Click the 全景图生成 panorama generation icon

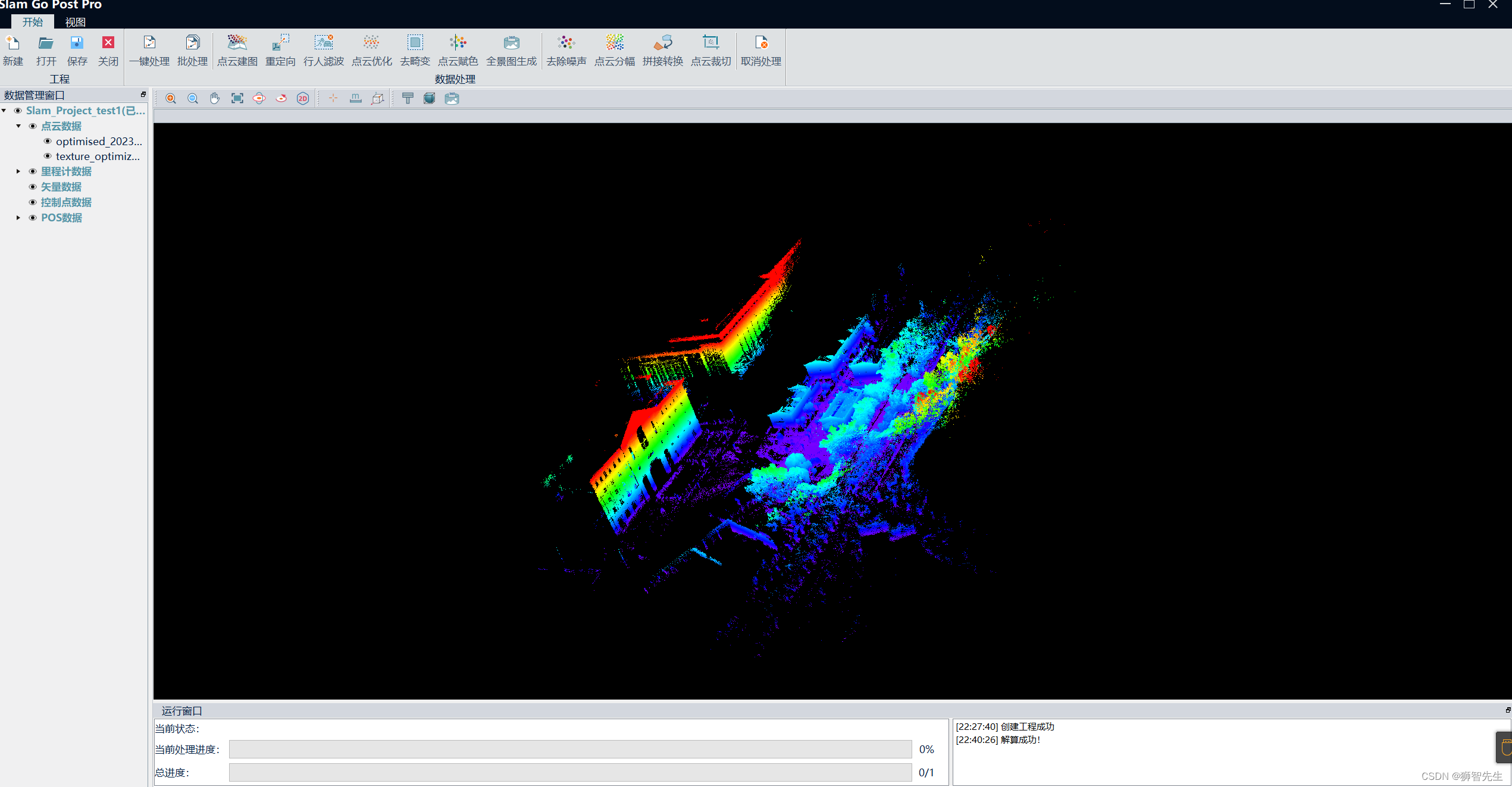[511, 43]
